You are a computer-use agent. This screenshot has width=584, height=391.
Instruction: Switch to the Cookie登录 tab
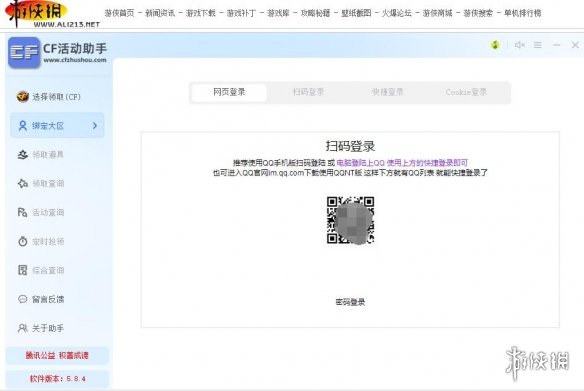[x=466, y=92]
